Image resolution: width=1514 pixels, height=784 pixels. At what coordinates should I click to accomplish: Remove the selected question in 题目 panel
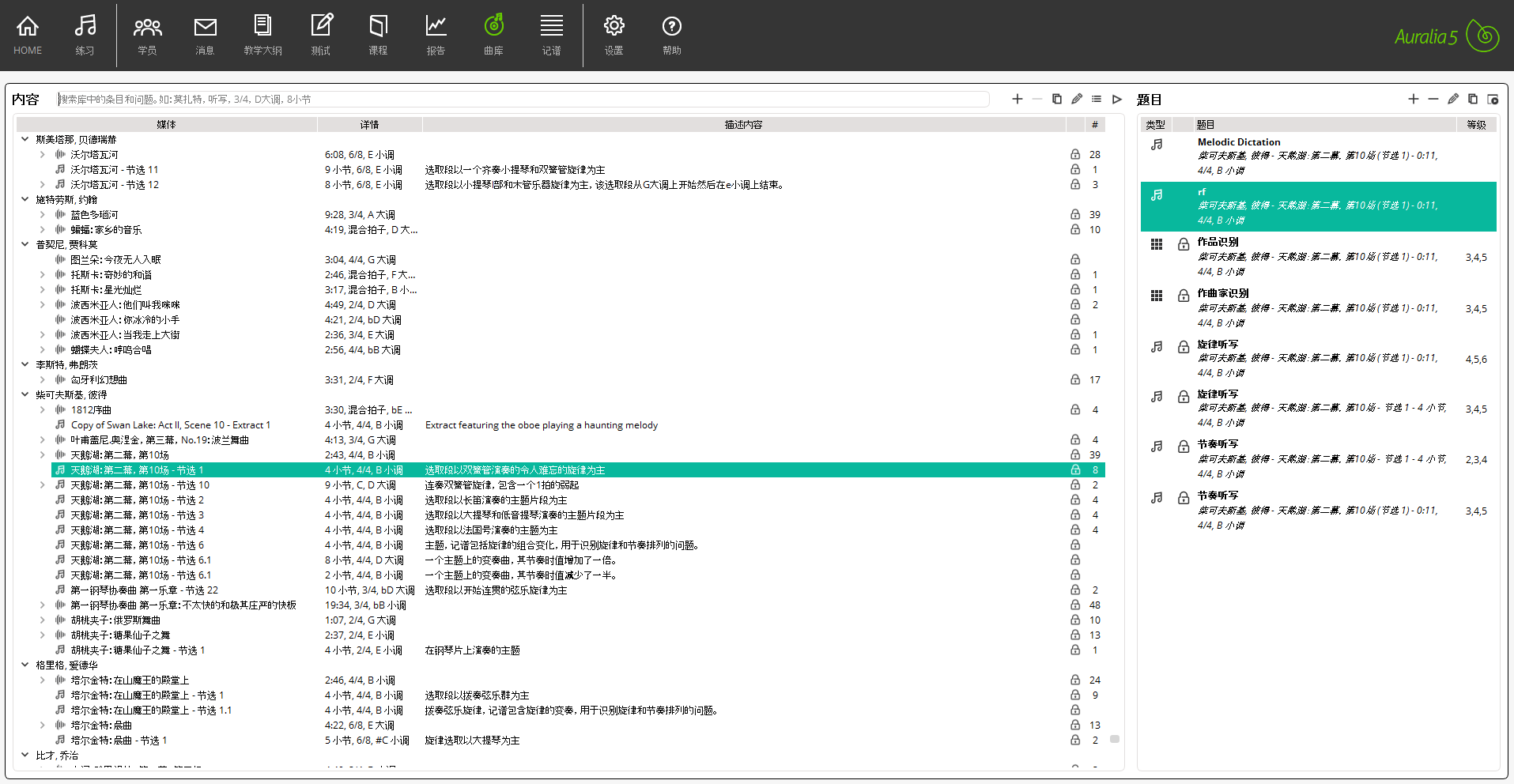pos(1433,99)
